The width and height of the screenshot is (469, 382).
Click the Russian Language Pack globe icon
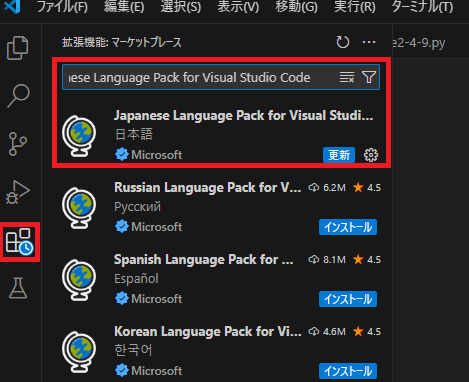point(79,208)
